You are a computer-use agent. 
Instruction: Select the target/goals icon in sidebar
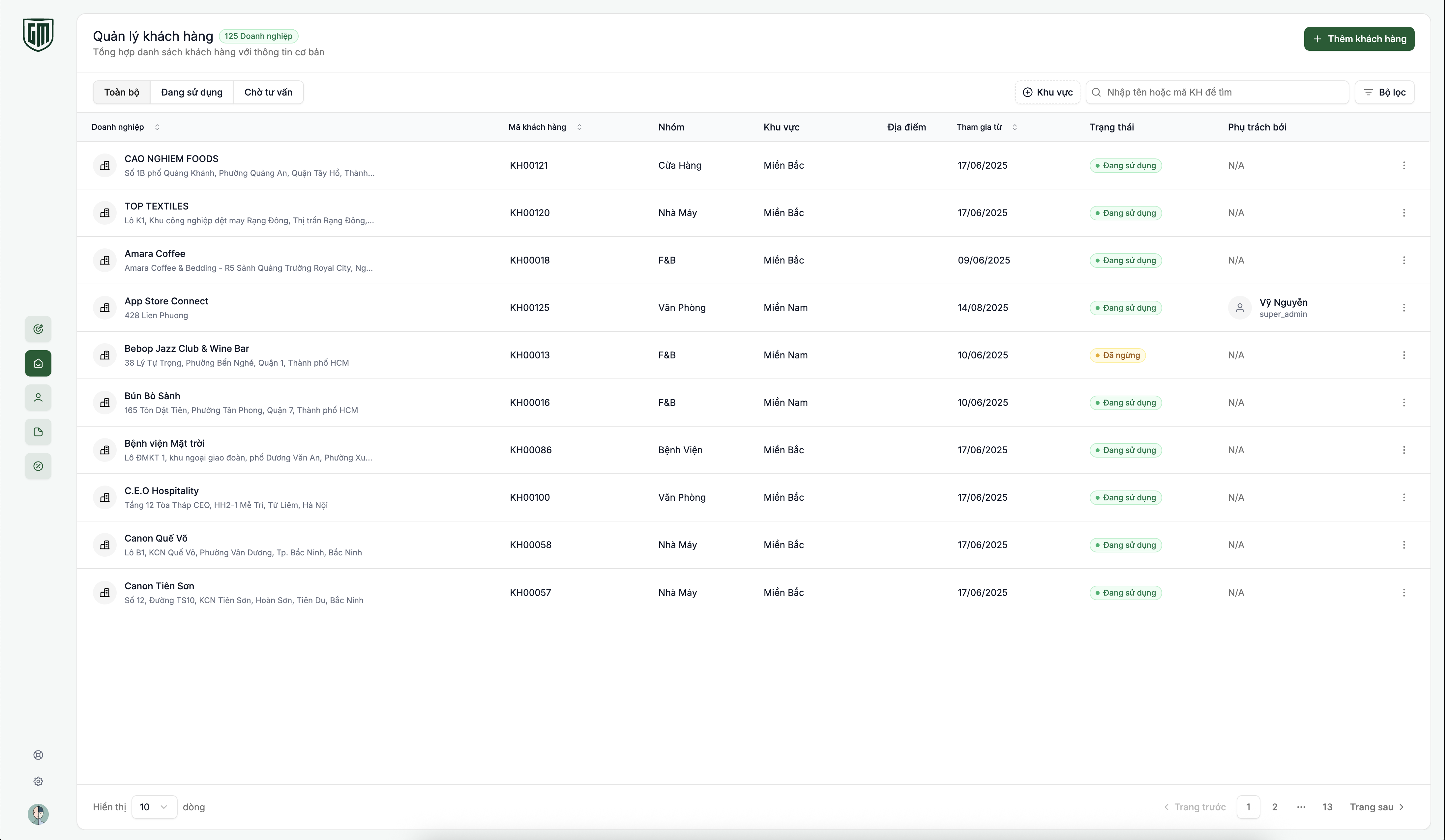point(38,329)
